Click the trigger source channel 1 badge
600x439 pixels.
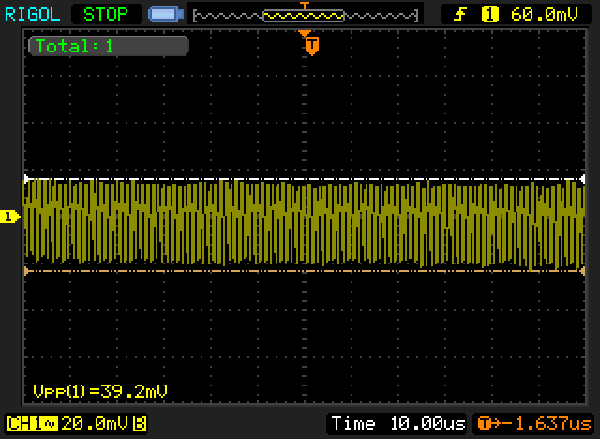click(x=490, y=15)
